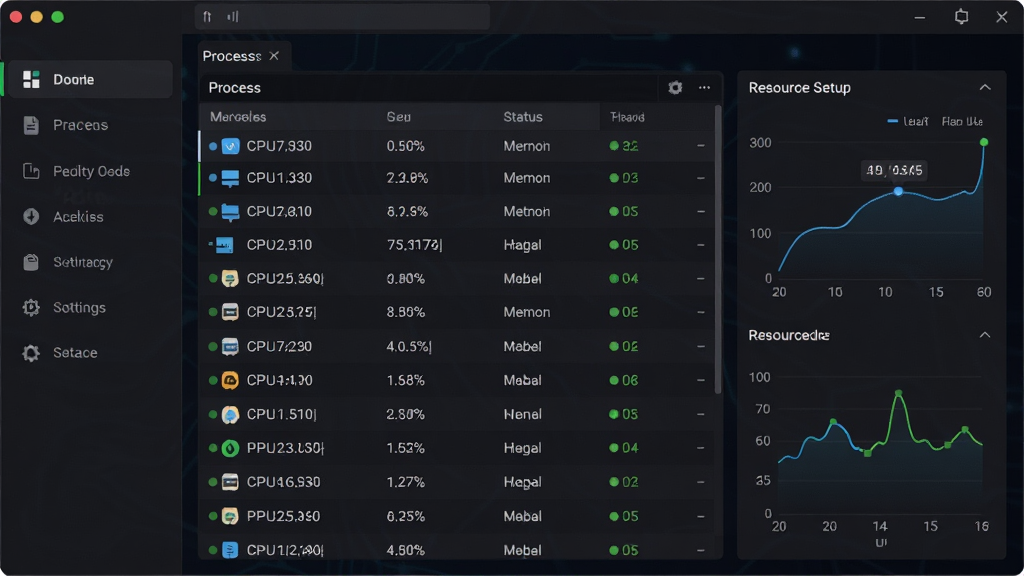This screenshot has width=1024, height=576.
Task: Toggle the second legend entry in Resource Setup
Action: (962, 121)
